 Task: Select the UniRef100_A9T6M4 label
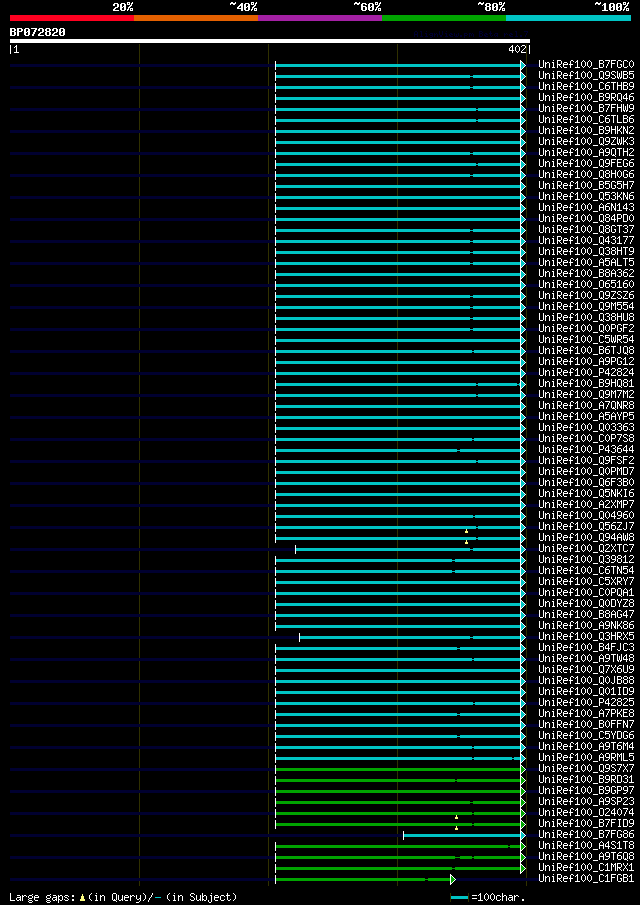[586, 746]
